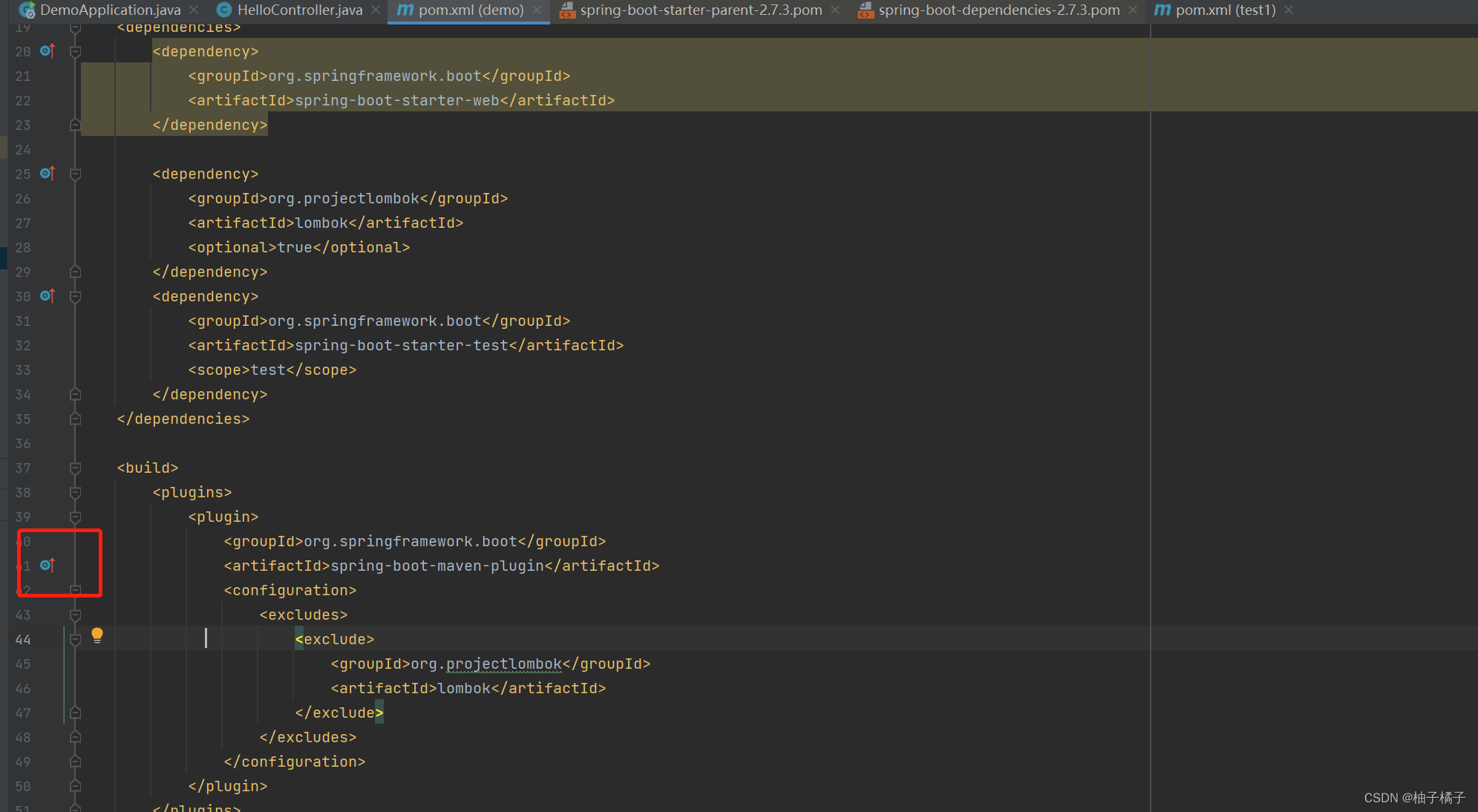Switch to DemoApplication.java tab
This screenshot has width=1478, height=812.
(x=110, y=10)
